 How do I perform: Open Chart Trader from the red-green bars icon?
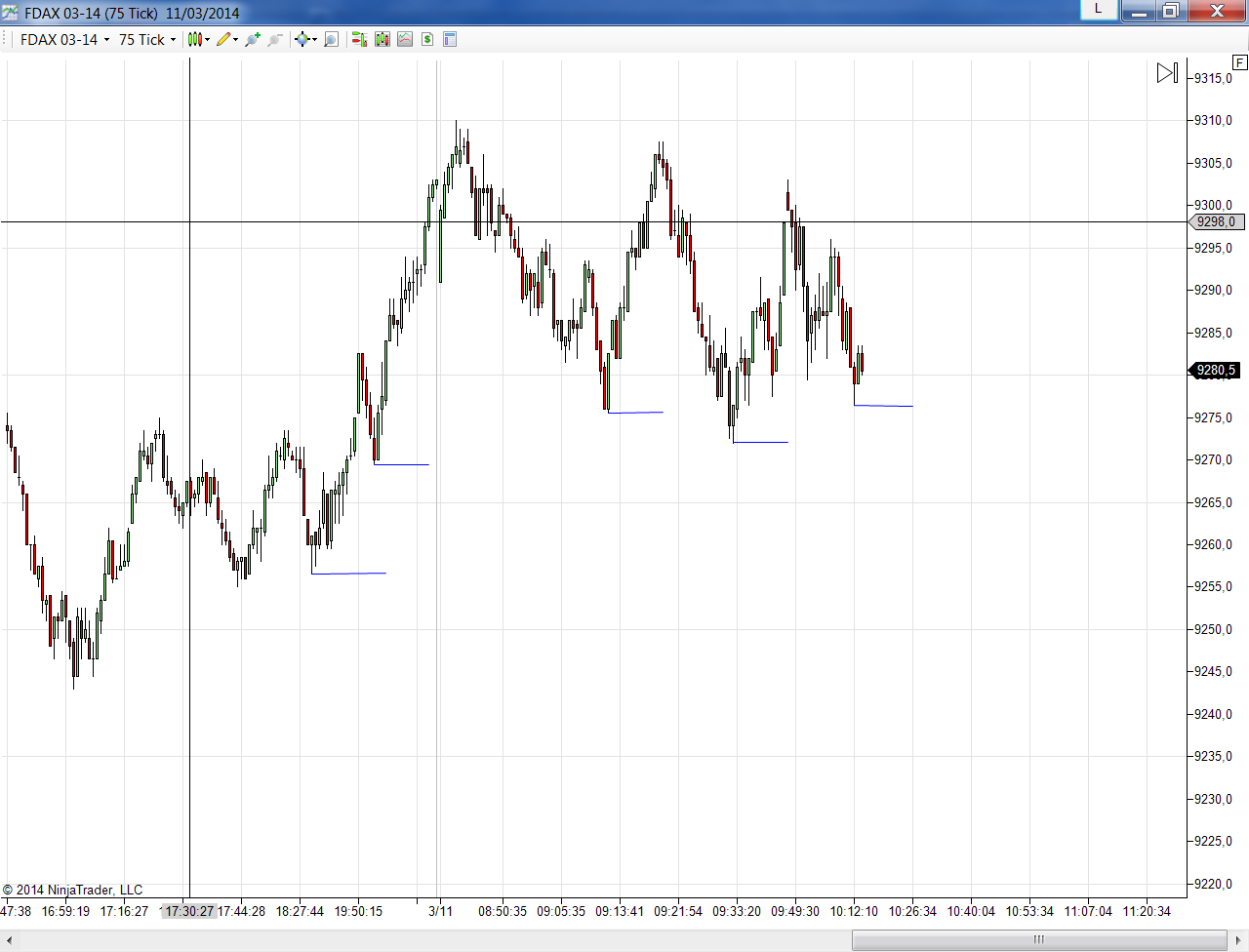click(359, 39)
